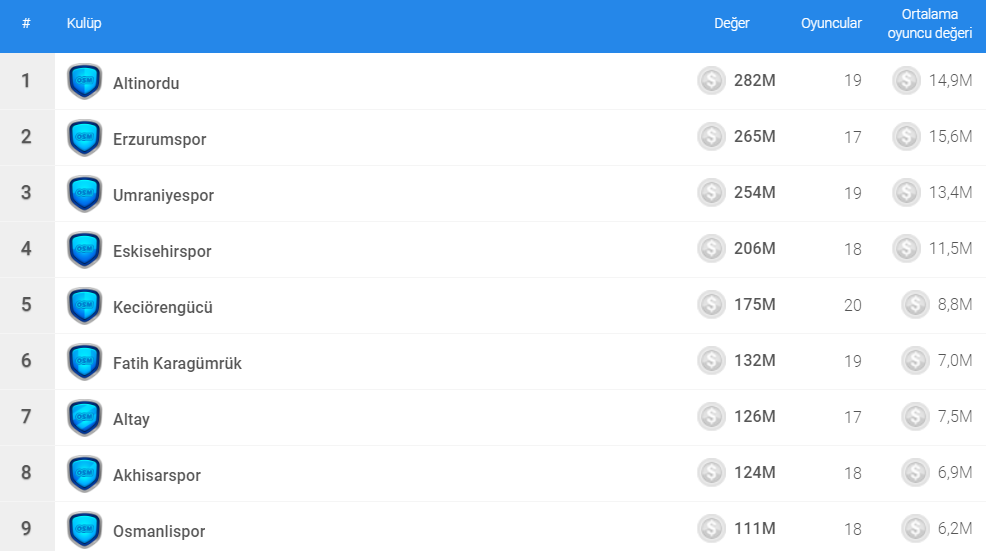Click coin icon next to Akhisarspor's 124M
This screenshot has width=986, height=551.
click(711, 473)
